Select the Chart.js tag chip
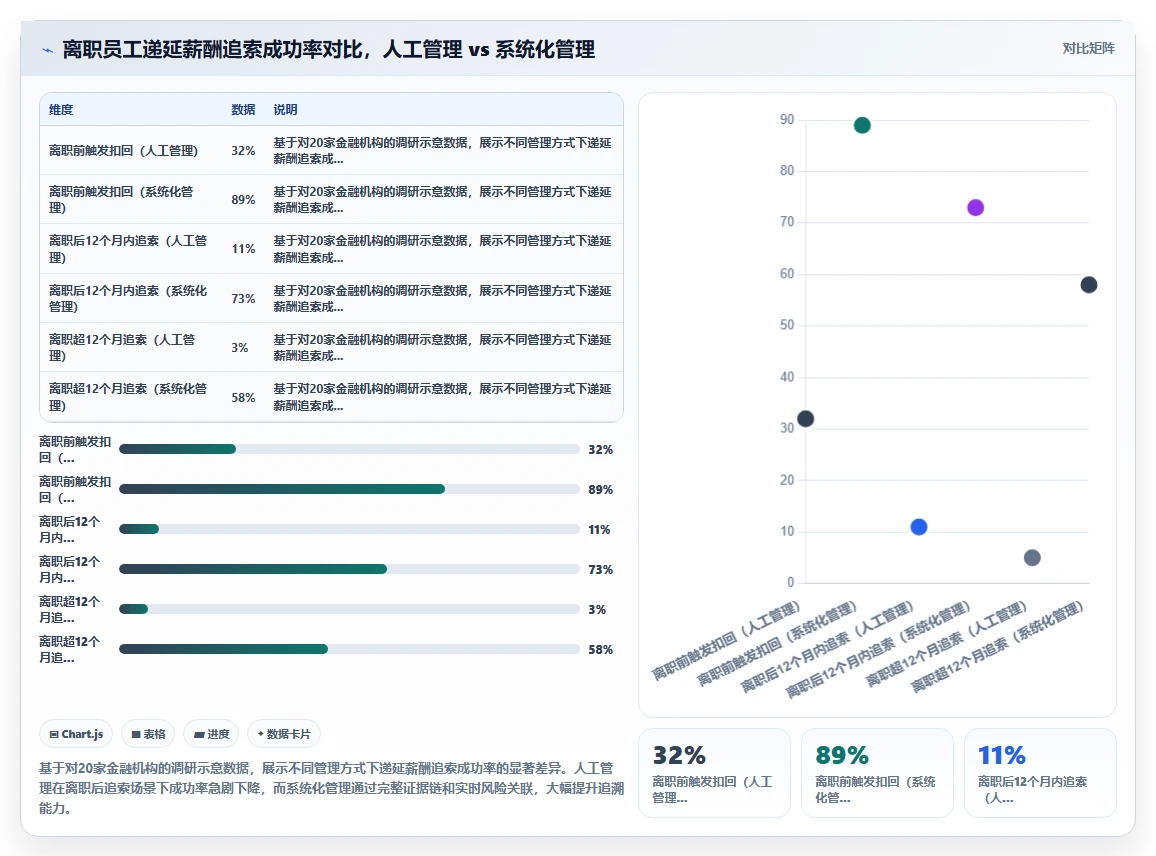This screenshot has width=1156, height=856. 76,734
